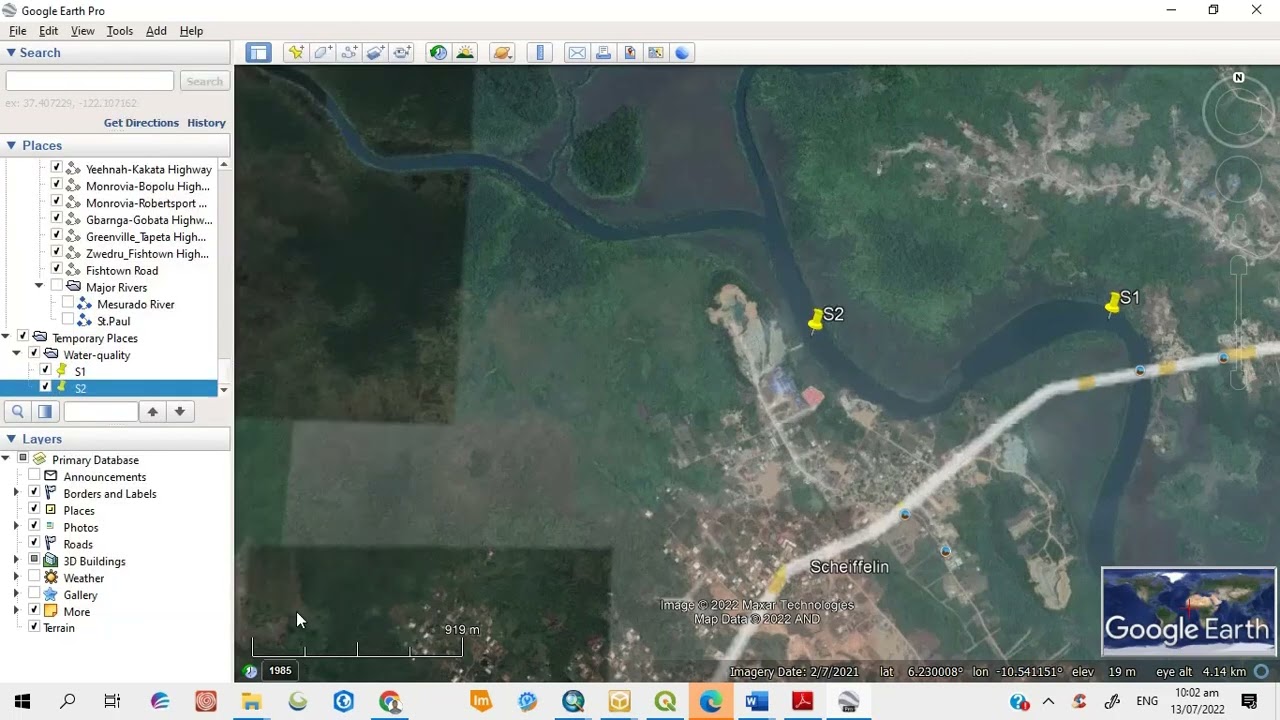Click the S2 yellow pushpin on map
Screen dimensions: 1280x720
coord(816,320)
